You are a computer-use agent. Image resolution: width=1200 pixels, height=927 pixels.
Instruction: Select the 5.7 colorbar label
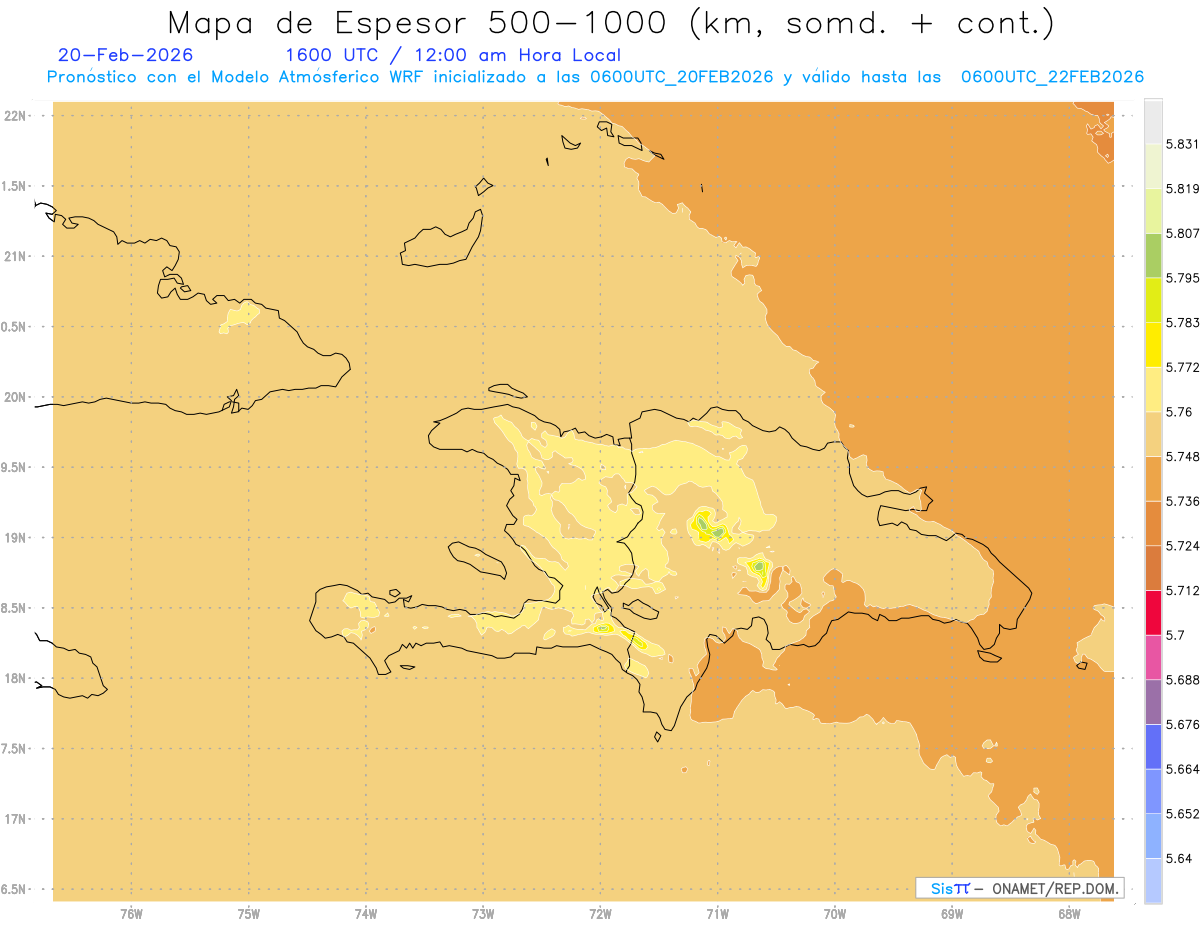point(1175,635)
